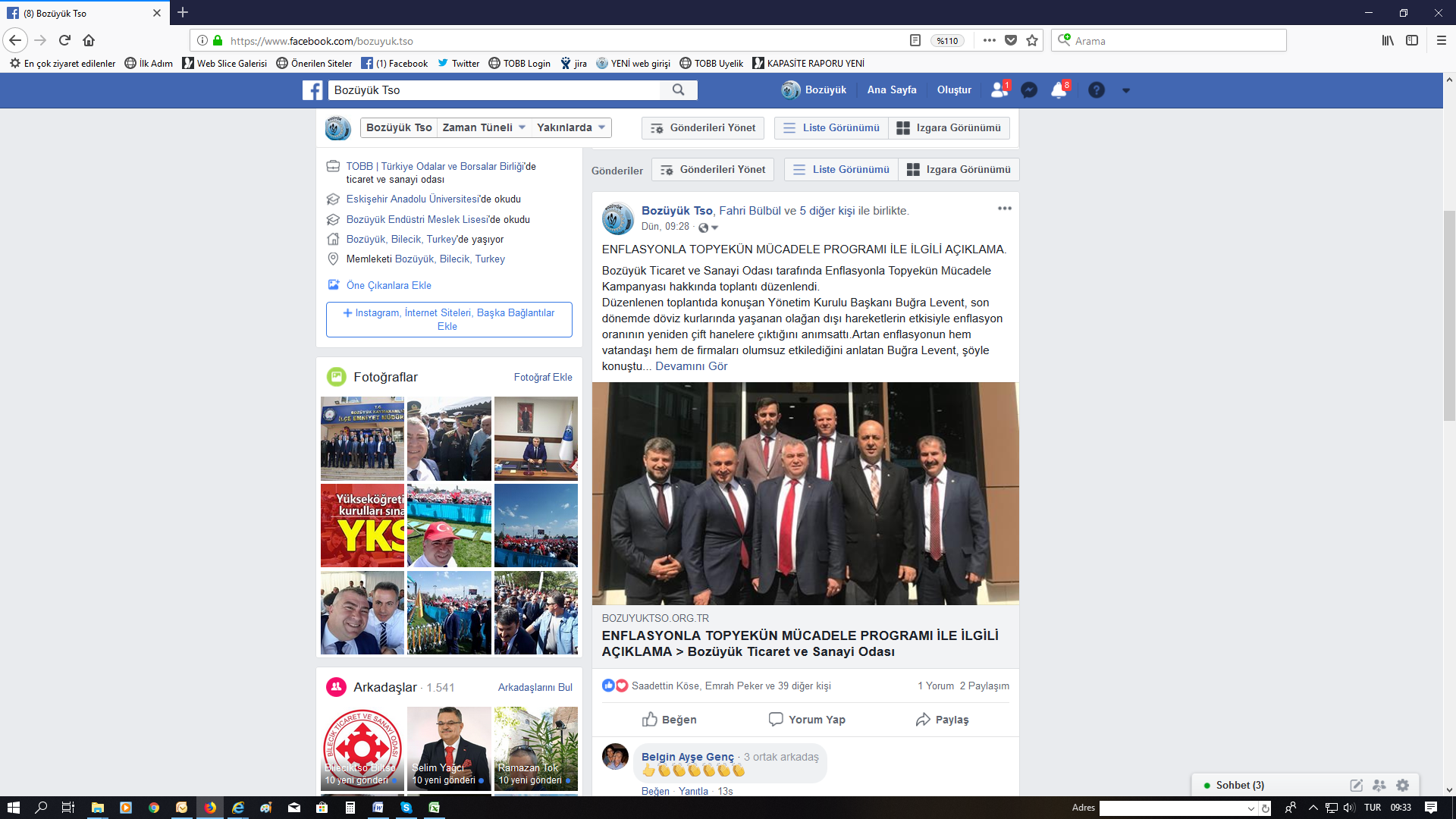Open the YKS photo thumbnail
The height and width of the screenshot is (819, 1456).
[362, 526]
